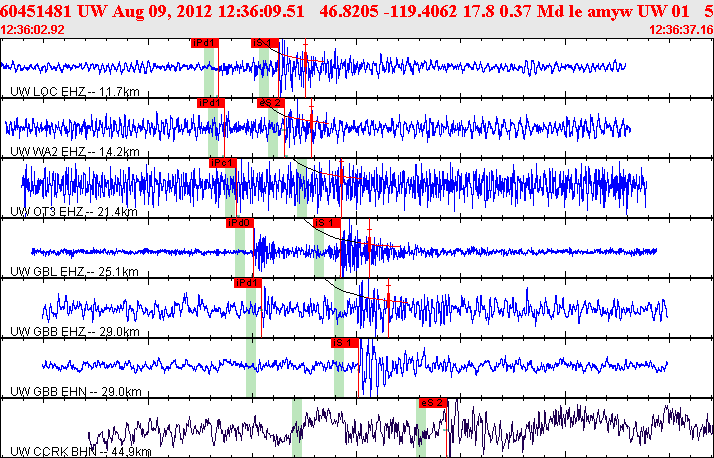This screenshot has width=714, height=458.
Task: Click the P pick flag on GBB EHZ trace
Action: click(x=248, y=282)
